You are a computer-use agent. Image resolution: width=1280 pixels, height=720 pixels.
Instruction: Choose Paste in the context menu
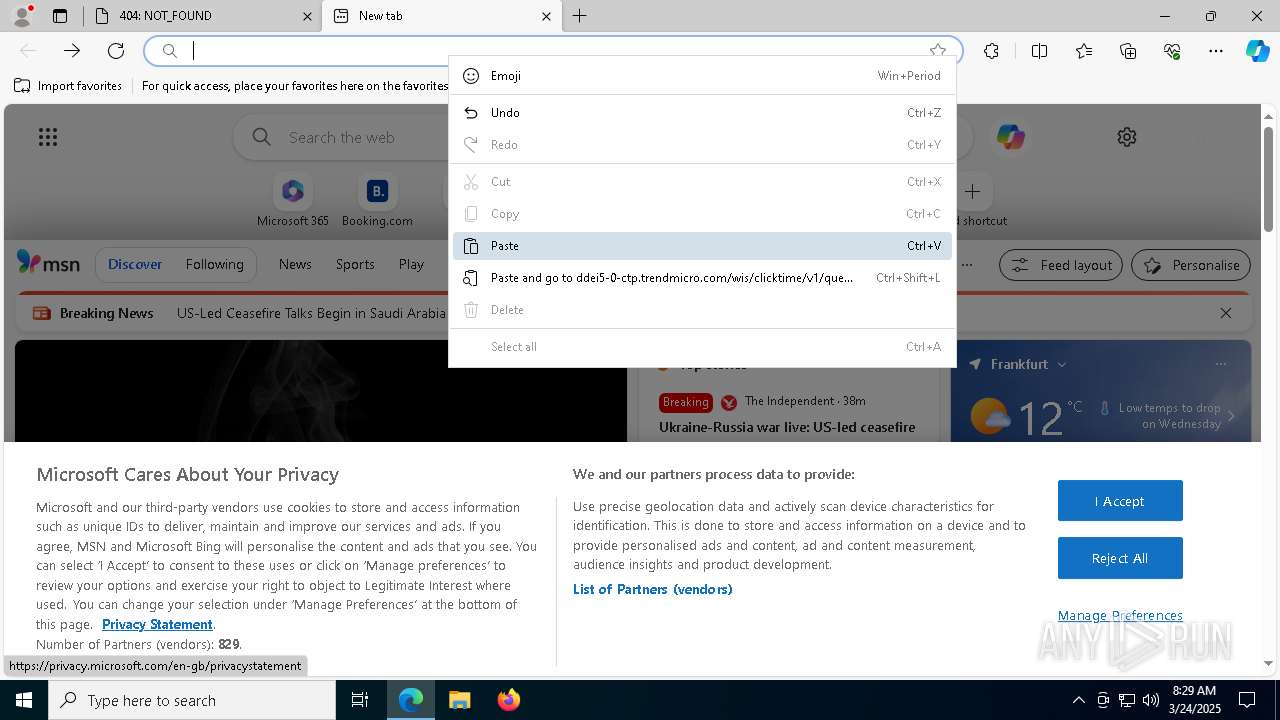[x=702, y=246]
